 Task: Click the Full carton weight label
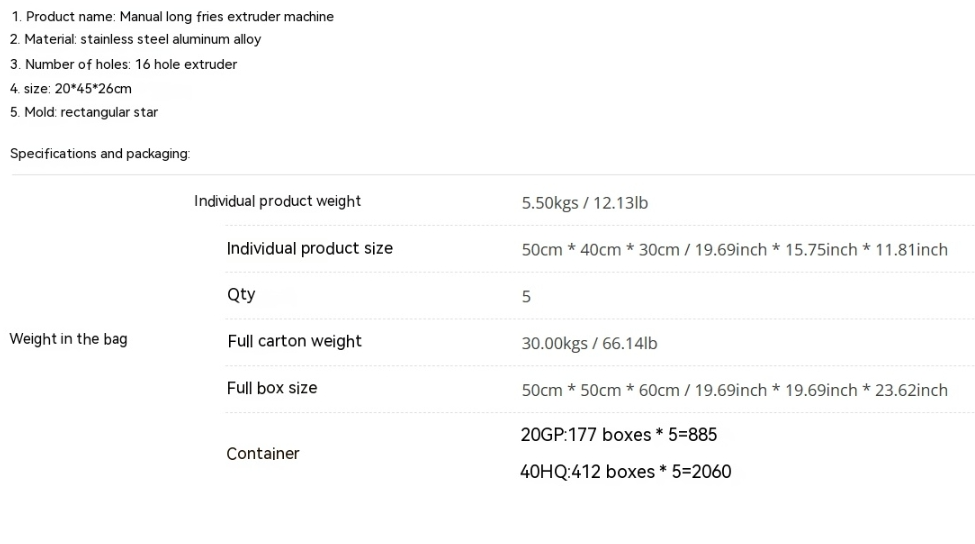[294, 341]
